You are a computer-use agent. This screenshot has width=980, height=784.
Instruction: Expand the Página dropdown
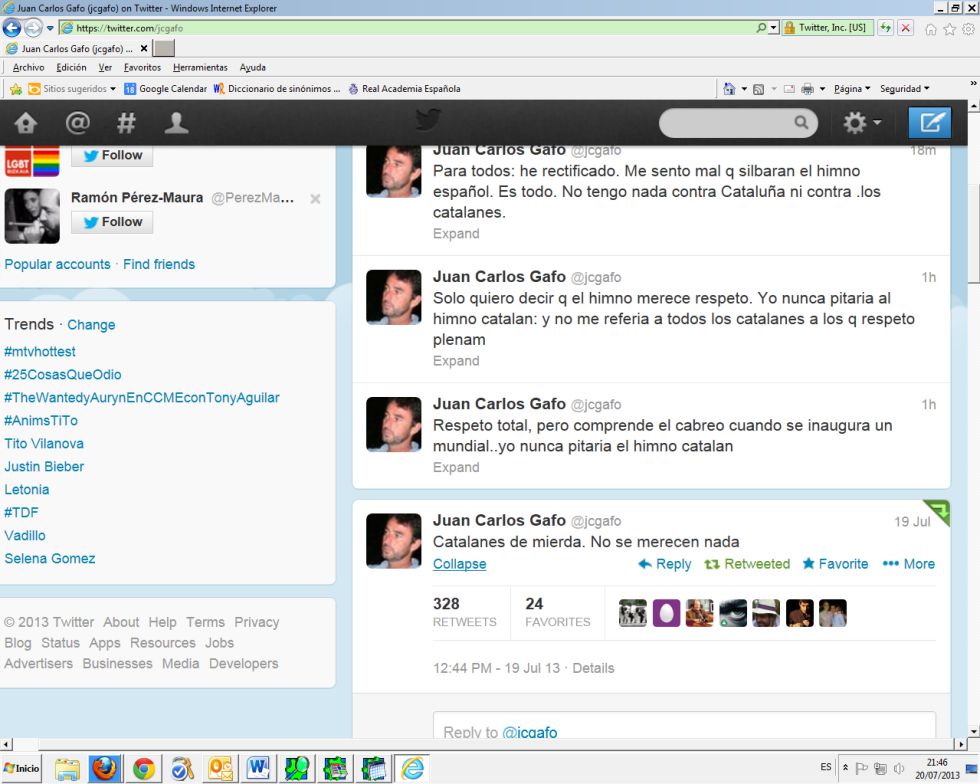point(852,89)
